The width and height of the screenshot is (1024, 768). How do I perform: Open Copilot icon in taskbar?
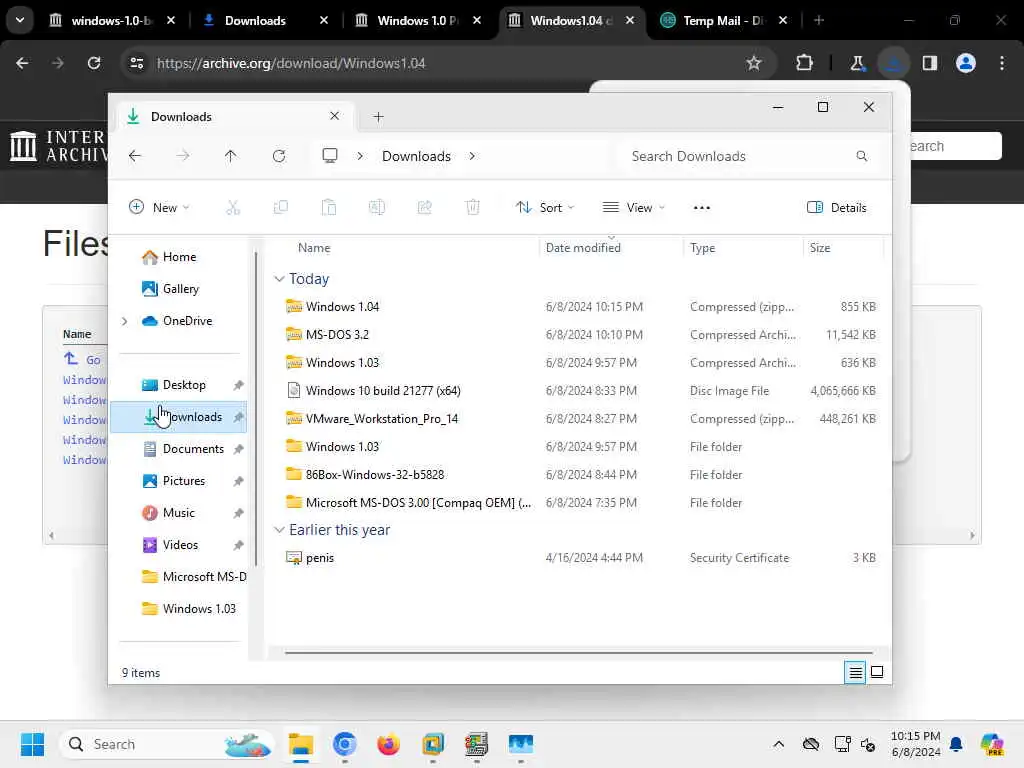point(992,744)
